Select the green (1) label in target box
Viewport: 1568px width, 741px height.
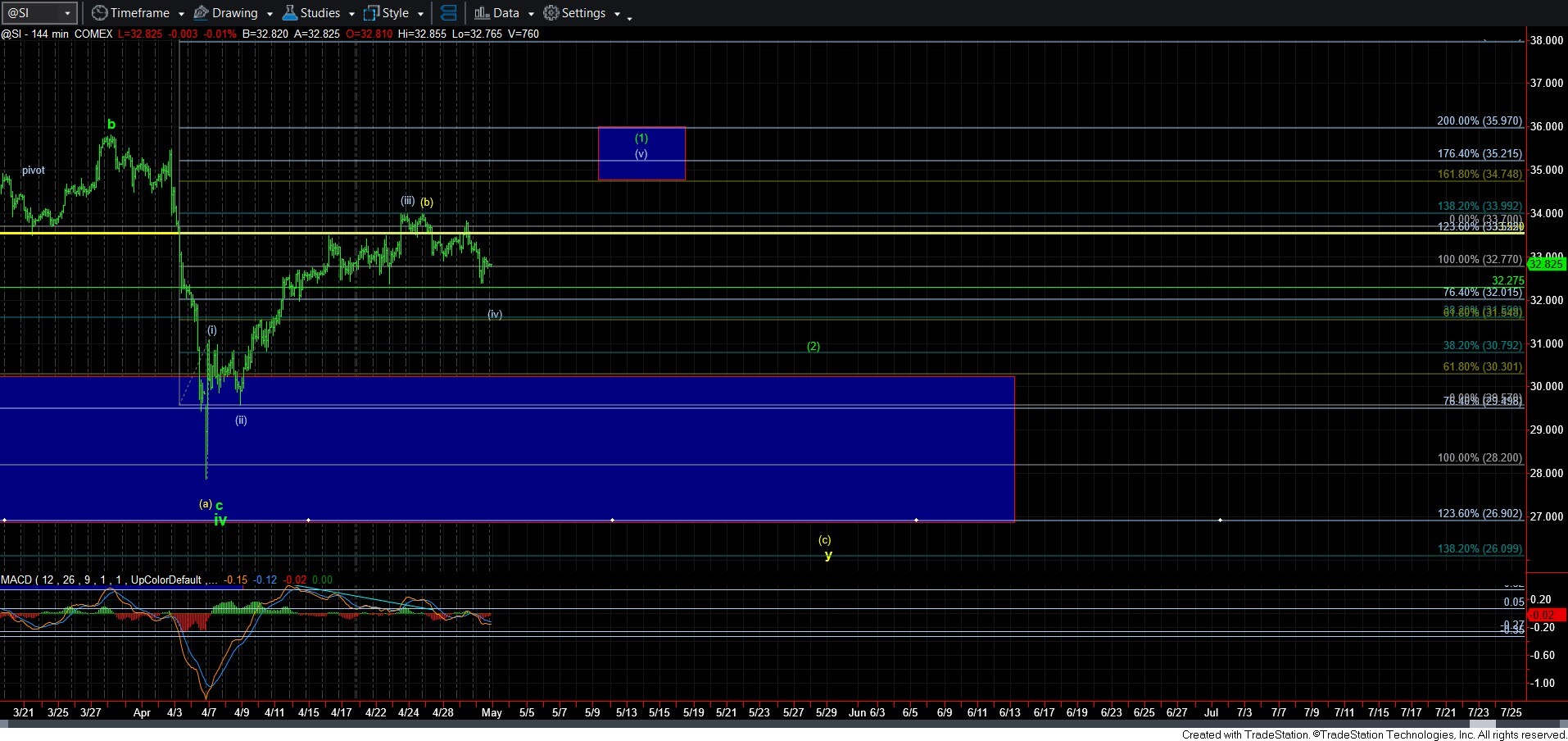641,138
